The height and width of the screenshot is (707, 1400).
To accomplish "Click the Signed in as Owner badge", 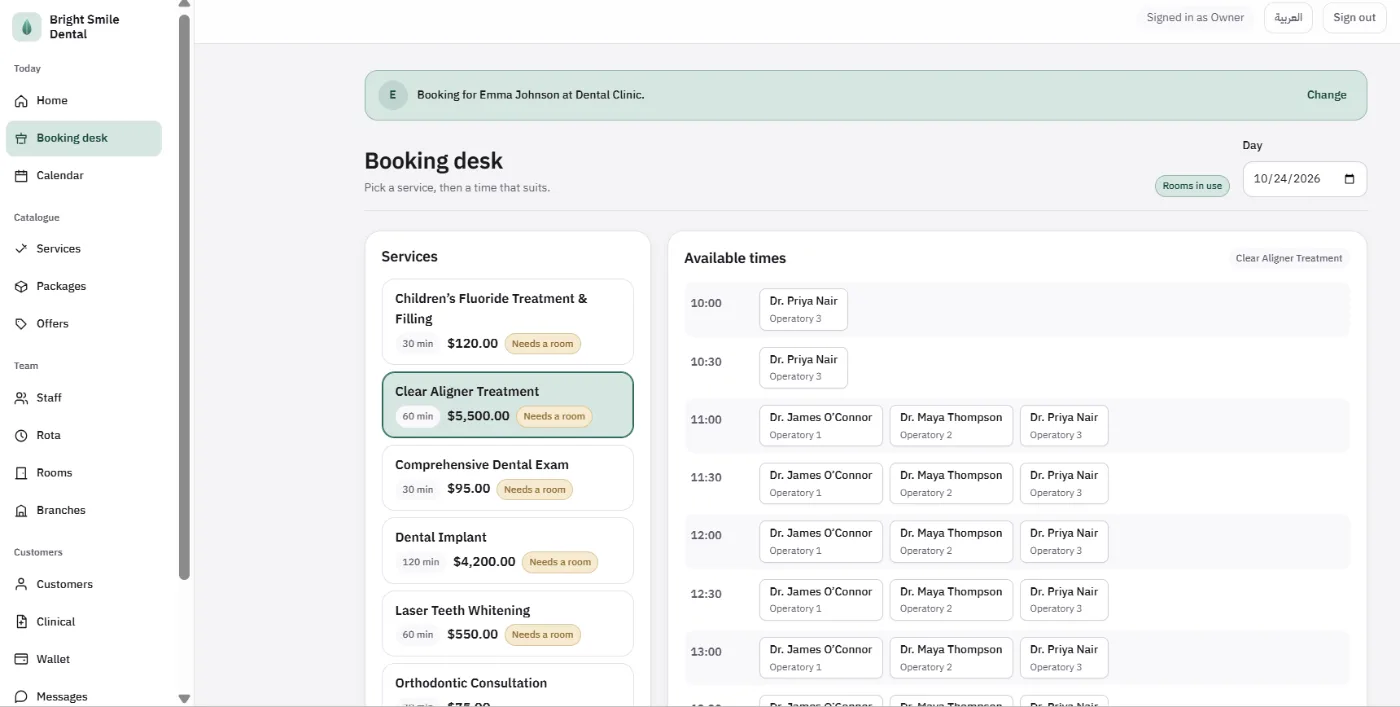I will click(x=1195, y=18).
